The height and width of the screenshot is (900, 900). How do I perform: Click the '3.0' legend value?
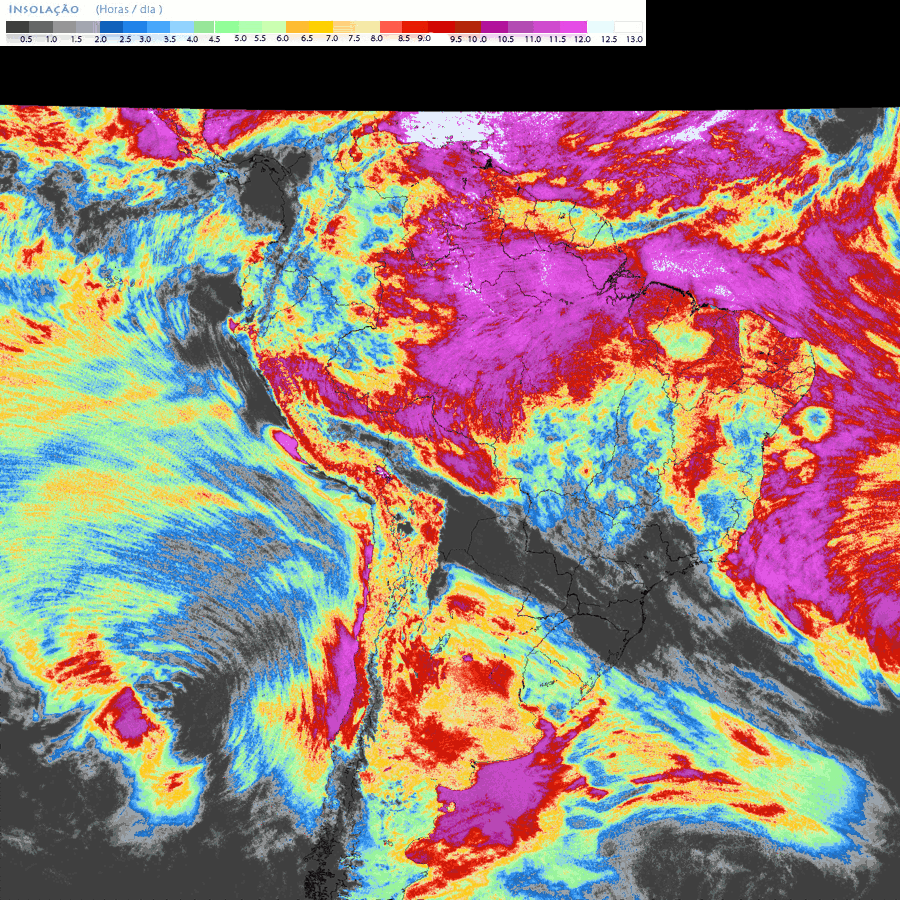point(145,40)
